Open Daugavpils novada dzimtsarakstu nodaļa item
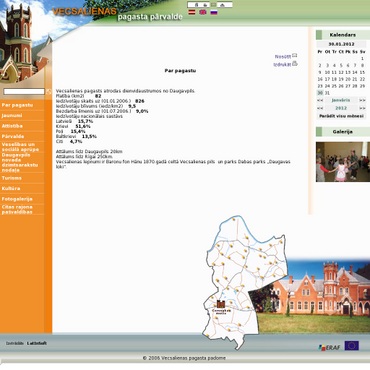The width and height of the screenshot is (370, 370). [x=20, y=163]
